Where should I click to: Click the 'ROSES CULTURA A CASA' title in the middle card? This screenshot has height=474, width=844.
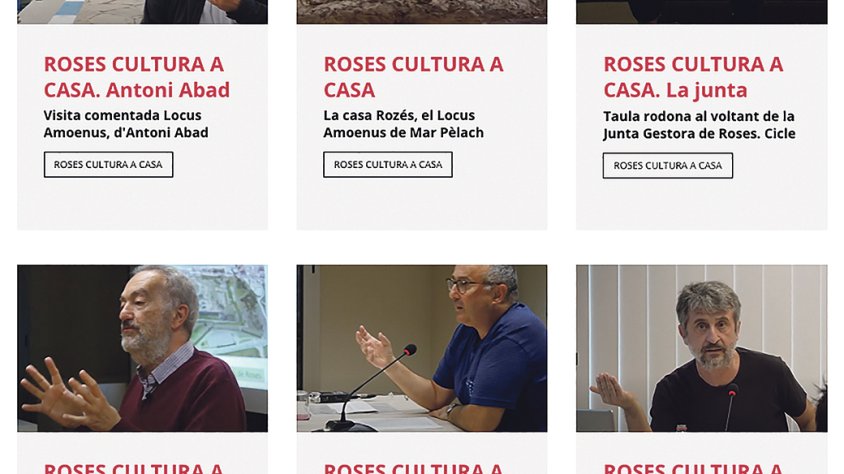coord(413,77)
